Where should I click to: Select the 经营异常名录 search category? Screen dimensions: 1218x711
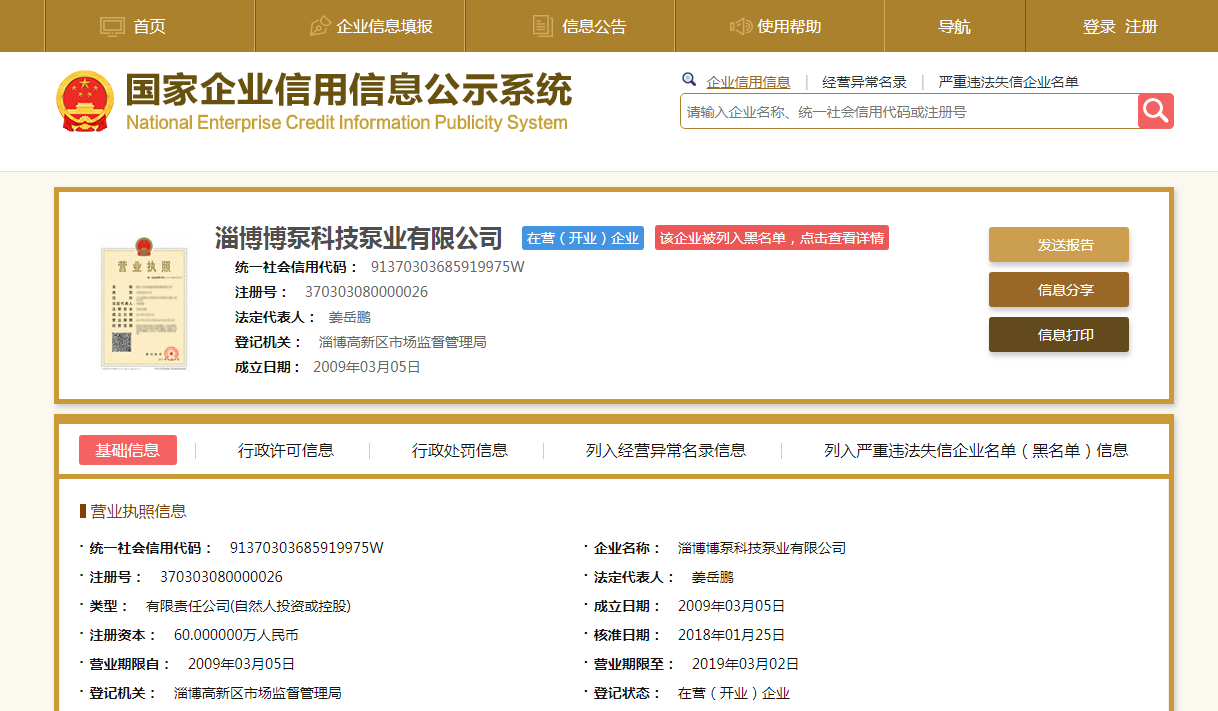pos(864,82)
